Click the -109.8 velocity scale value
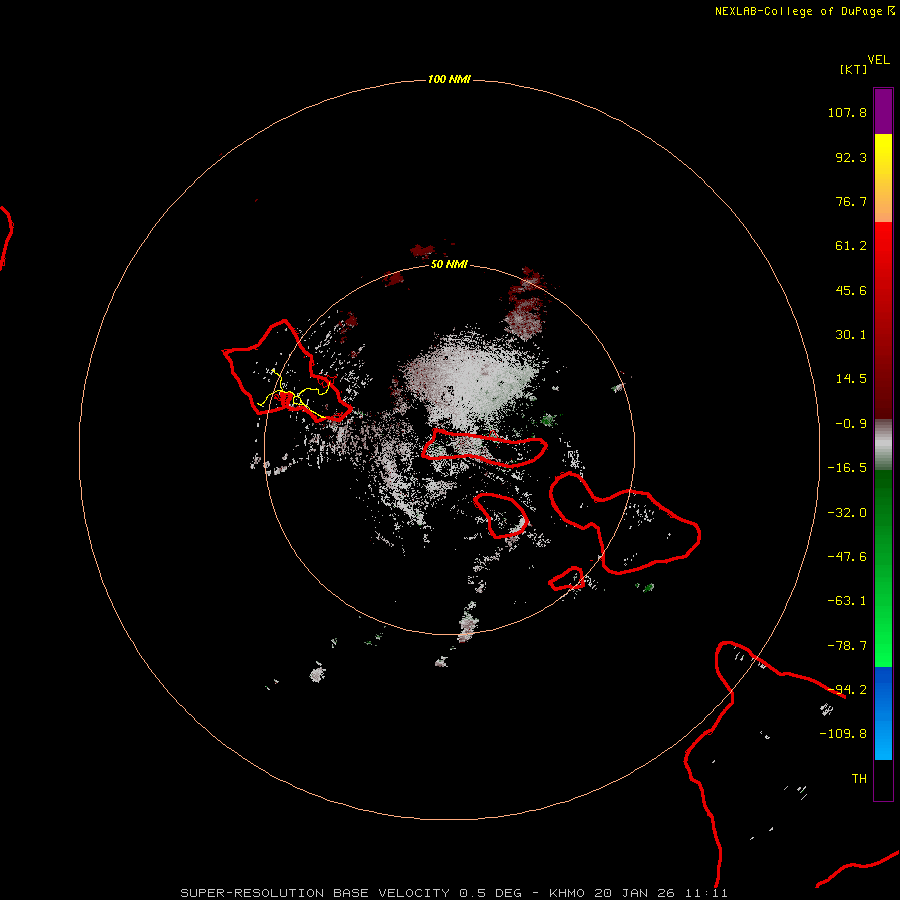Screen dimensions: 900x900 click(843, 734)
